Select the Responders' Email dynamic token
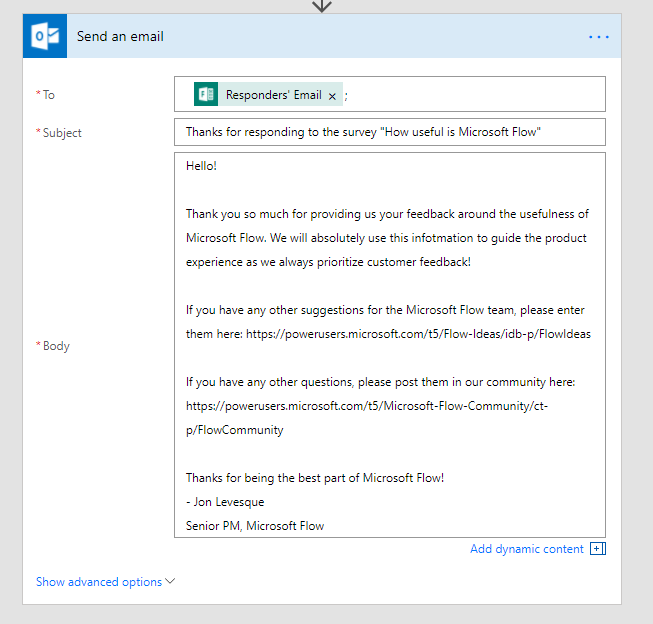653x624 pixels. point(273,95)
